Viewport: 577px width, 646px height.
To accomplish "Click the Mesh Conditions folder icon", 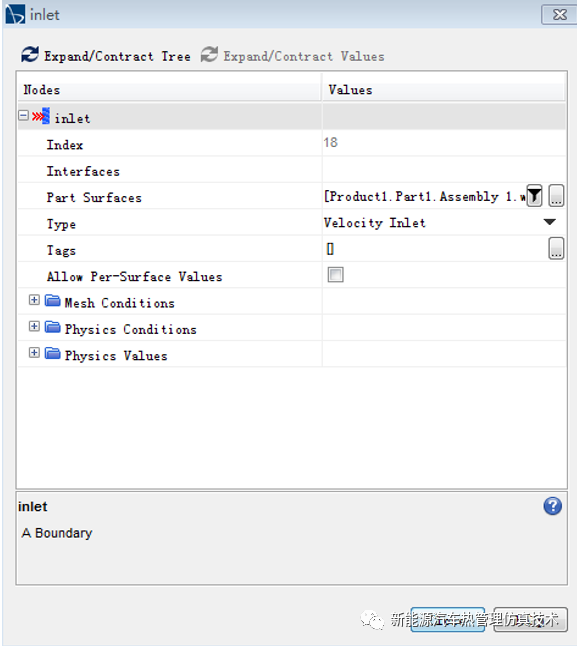I will 52,301.
